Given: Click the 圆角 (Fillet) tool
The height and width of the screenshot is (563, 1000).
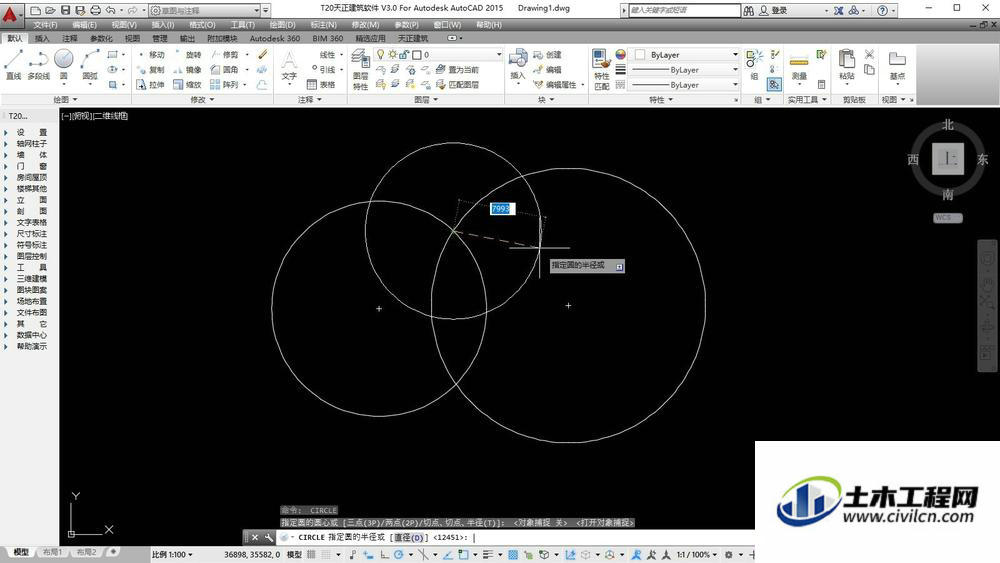Looking at the screenshot, I should [x=224, y=69].
